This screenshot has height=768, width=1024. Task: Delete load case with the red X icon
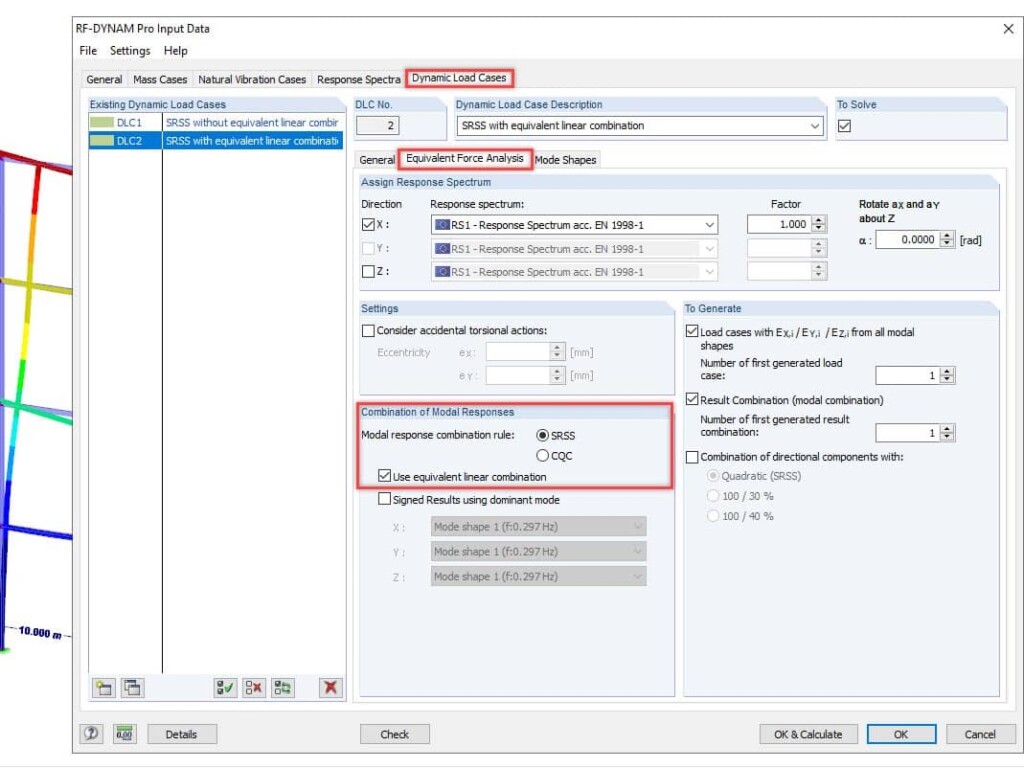point(330,688)
